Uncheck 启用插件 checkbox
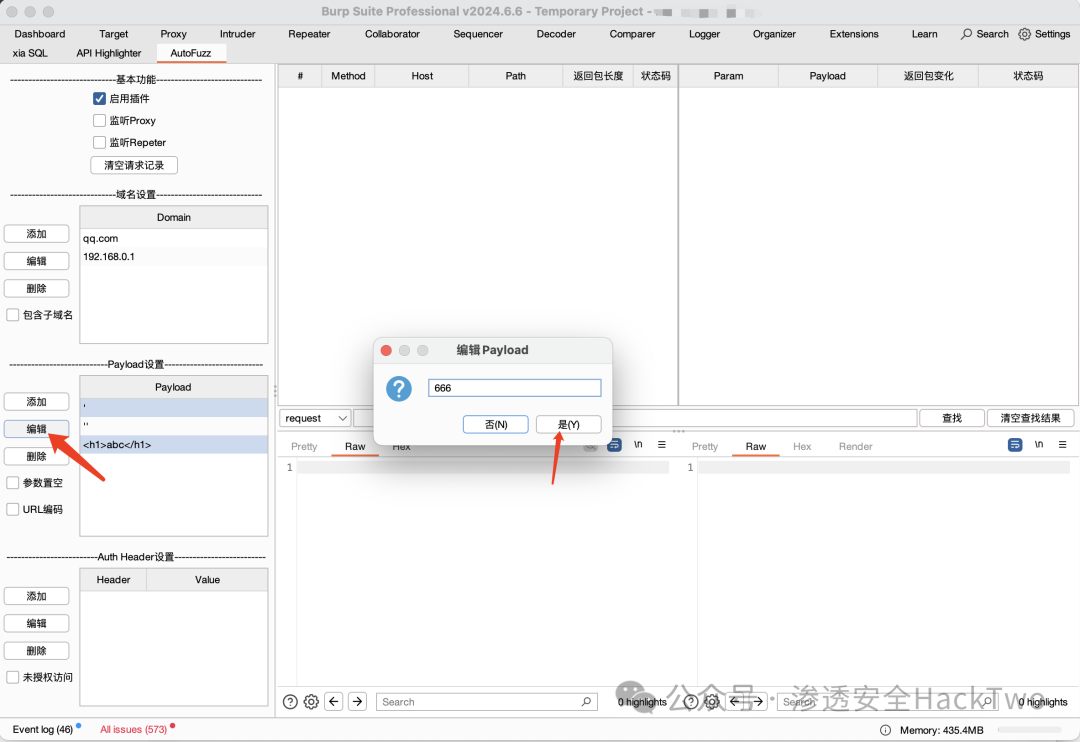1080x742 pixels. point(99,99)
